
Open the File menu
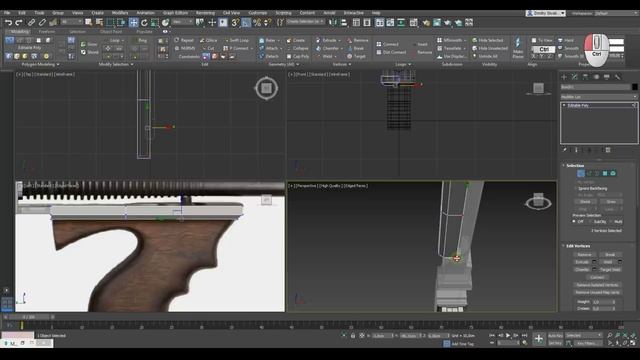(x=7, y=13)
